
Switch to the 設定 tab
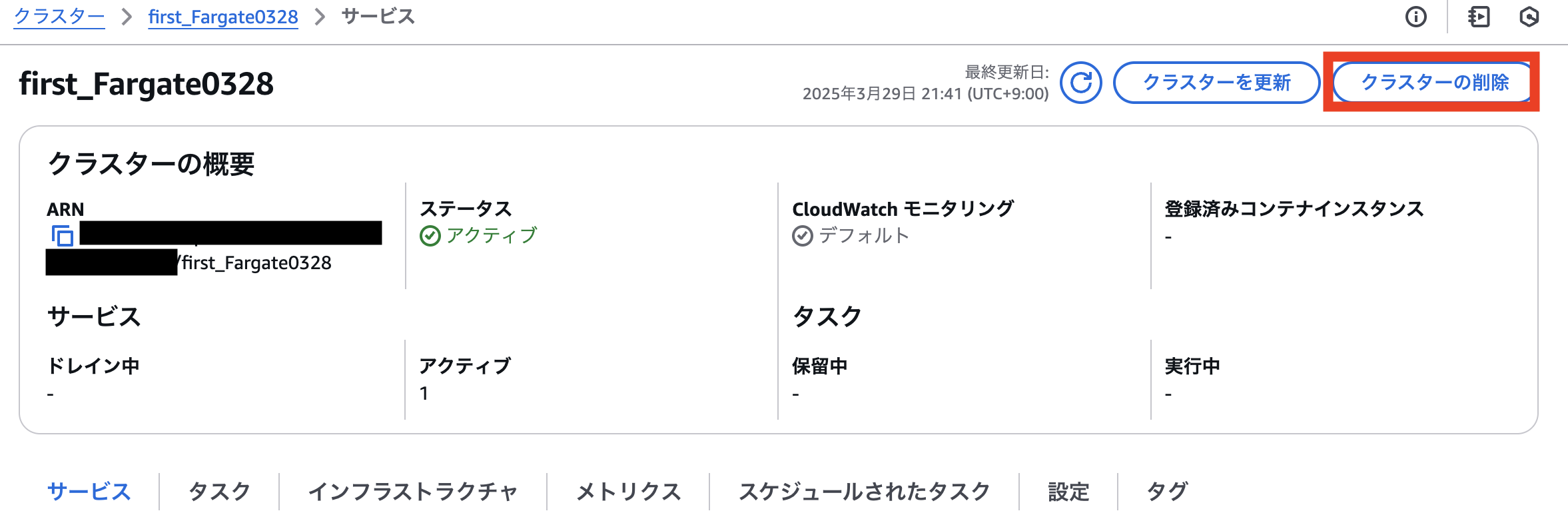pos(1067,491)
